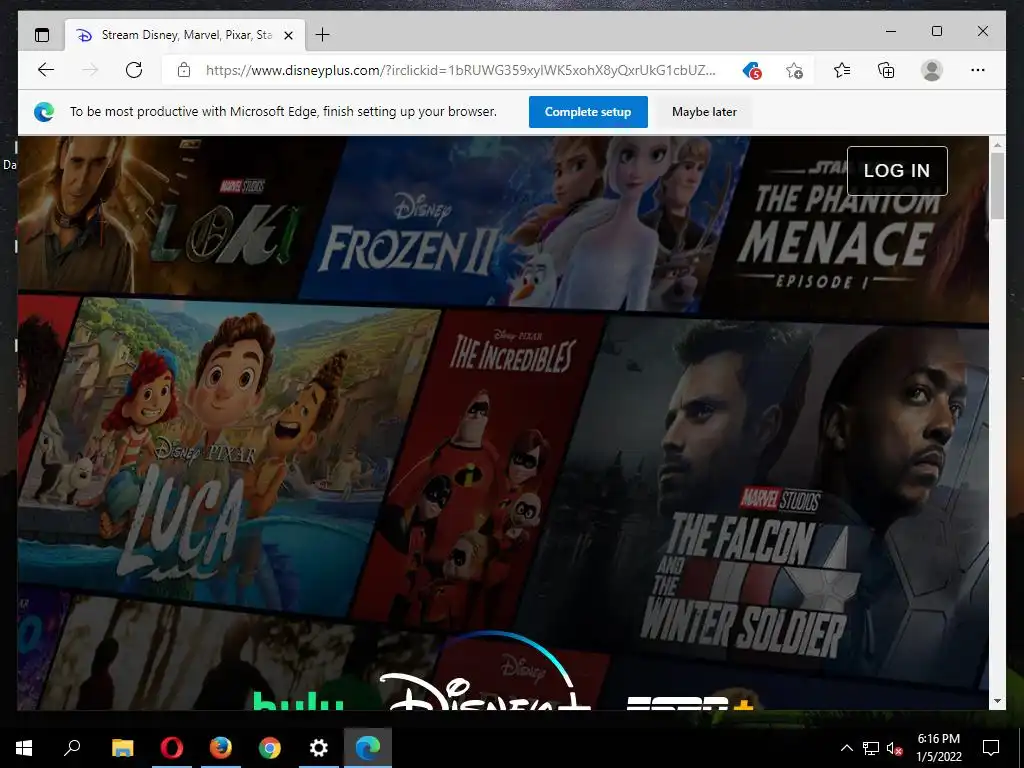
Task: Open the notification center icon
Action: coord(991,748)
